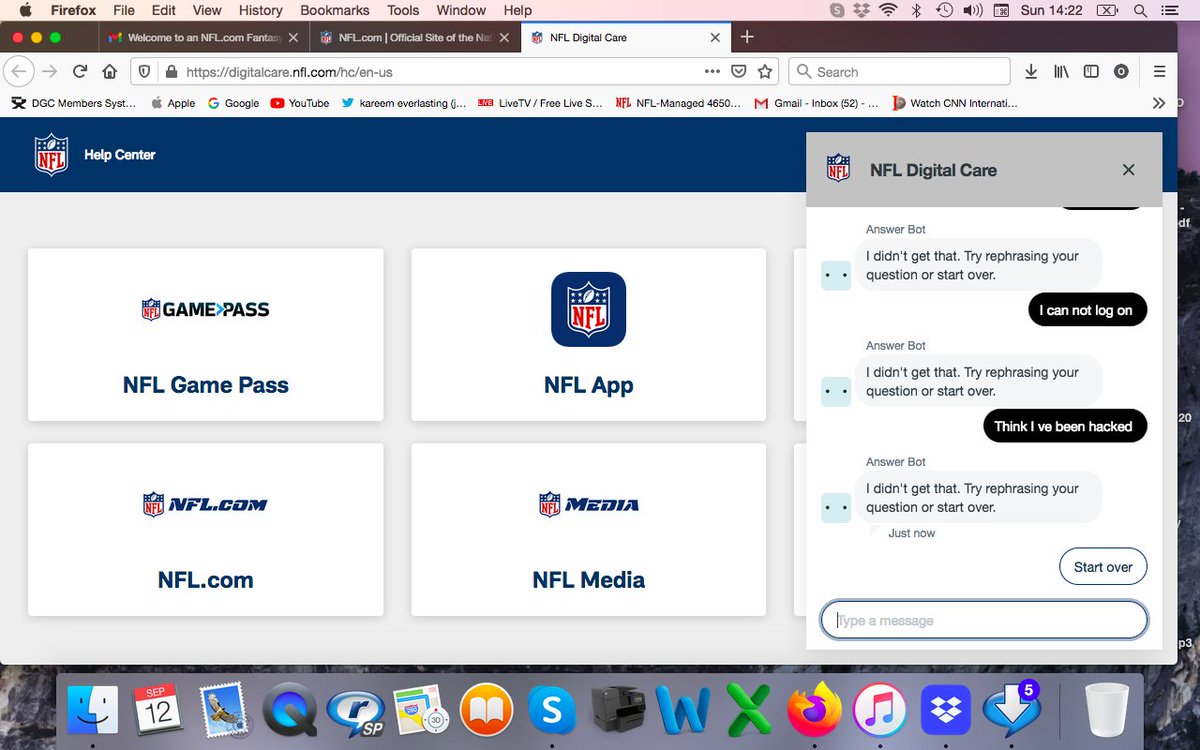Click the Type a message field

(984, 620)
